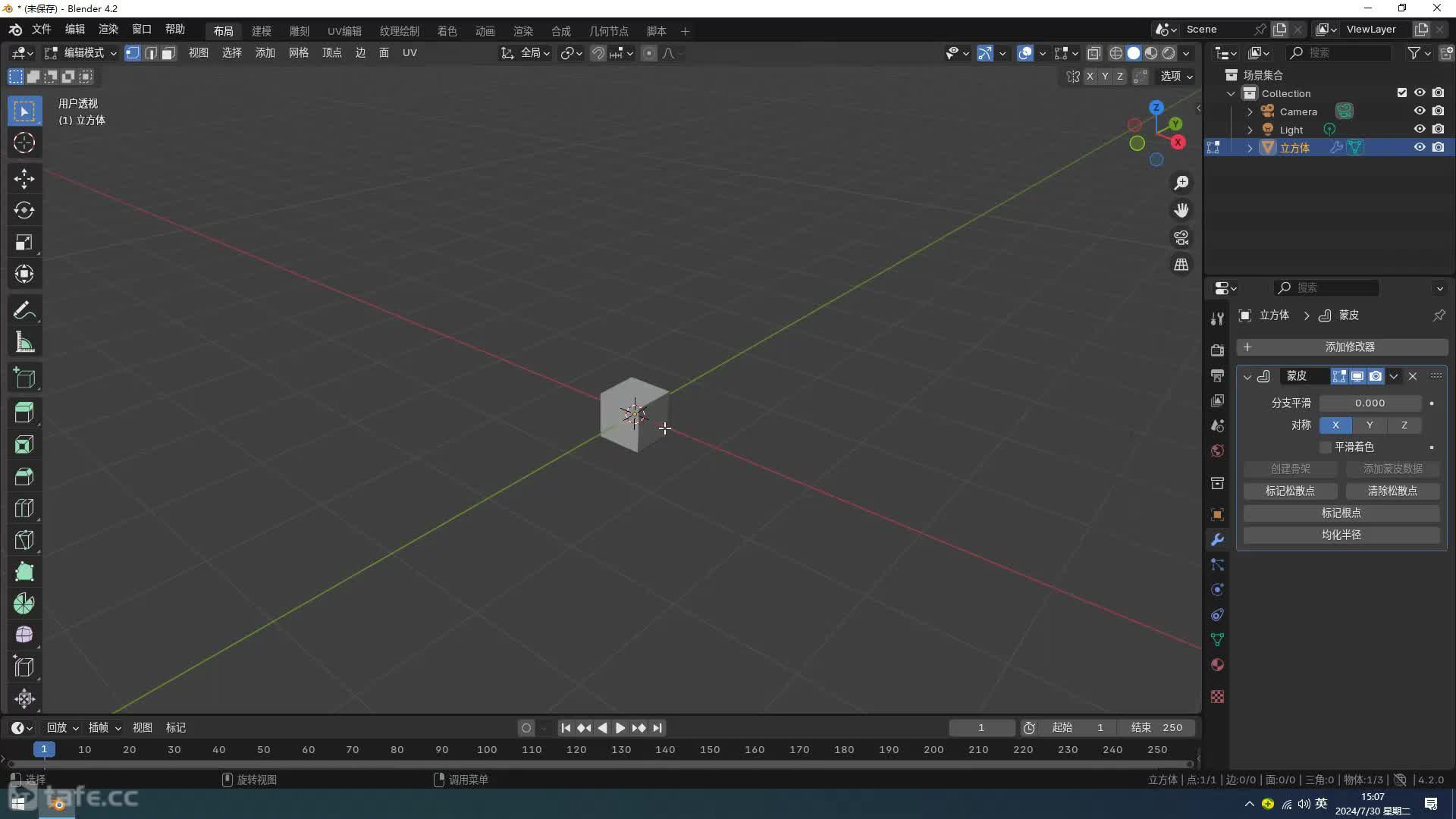Click the zoom view magnifier icon

coord(1181,184)
